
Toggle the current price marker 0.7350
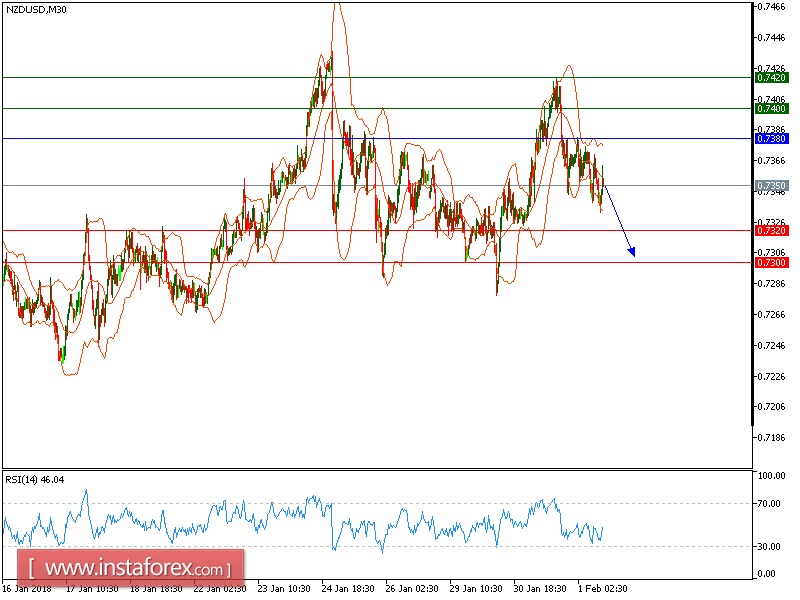(771, 184)
